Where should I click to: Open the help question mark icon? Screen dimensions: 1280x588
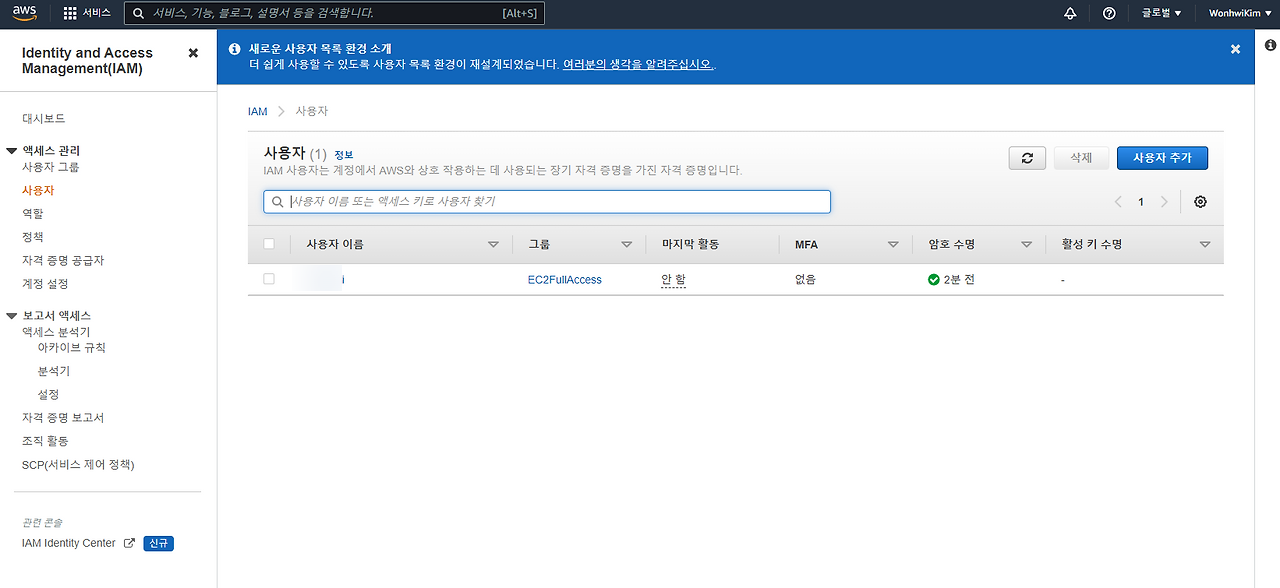[1109, 13]
